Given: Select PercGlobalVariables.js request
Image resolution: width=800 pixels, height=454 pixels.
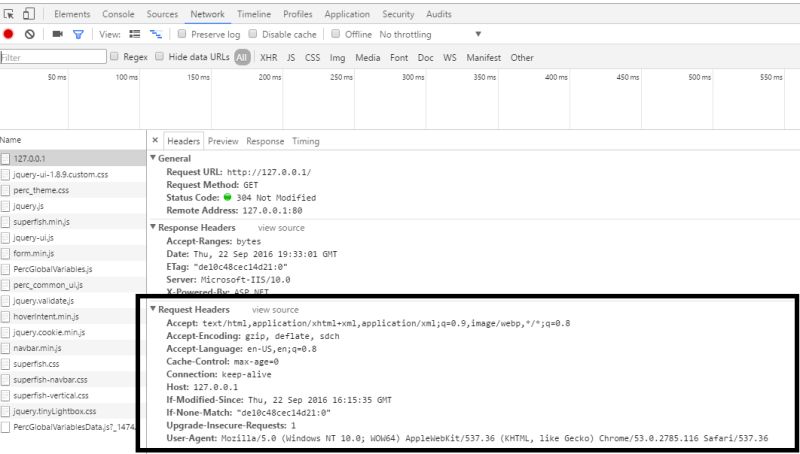Looking at the screenshot, I should 72,269.
